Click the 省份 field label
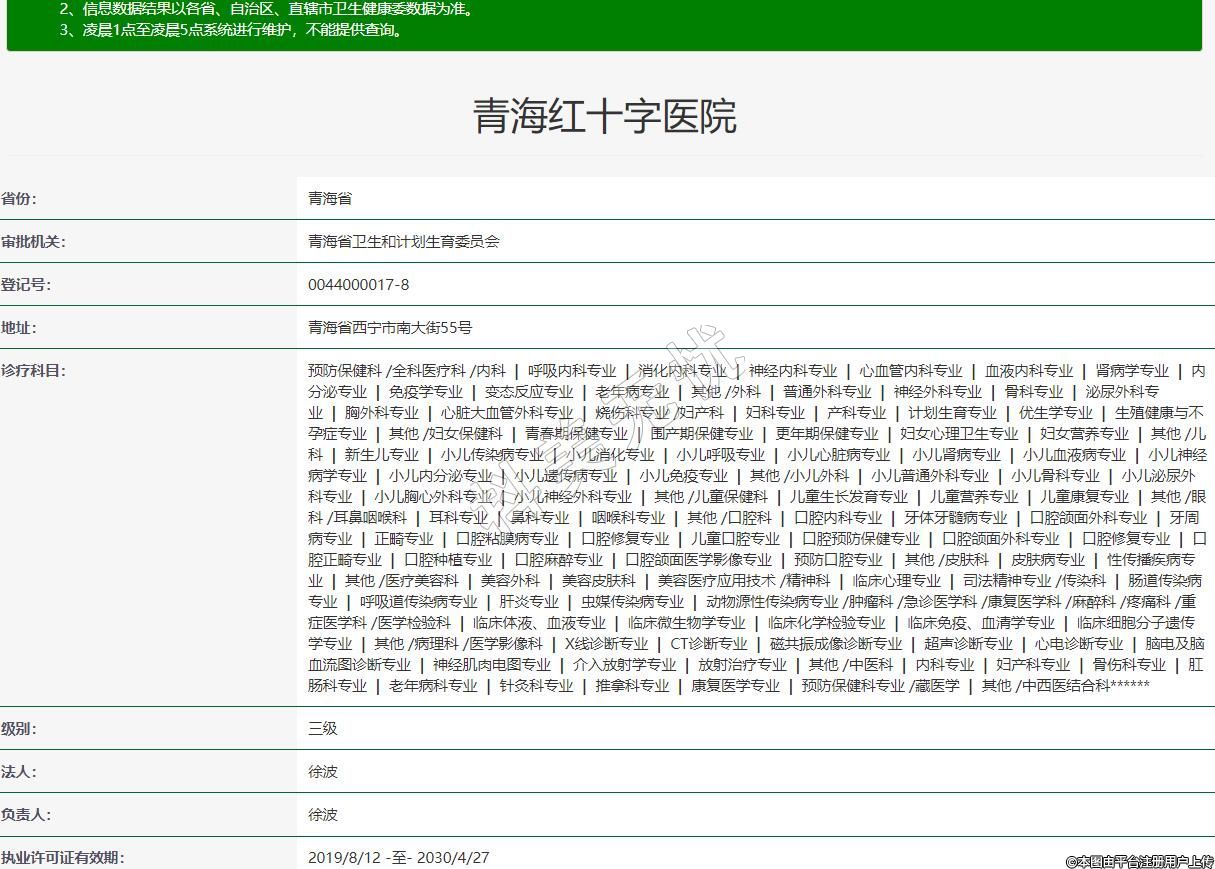The image size is (1215, 869). 19,198
